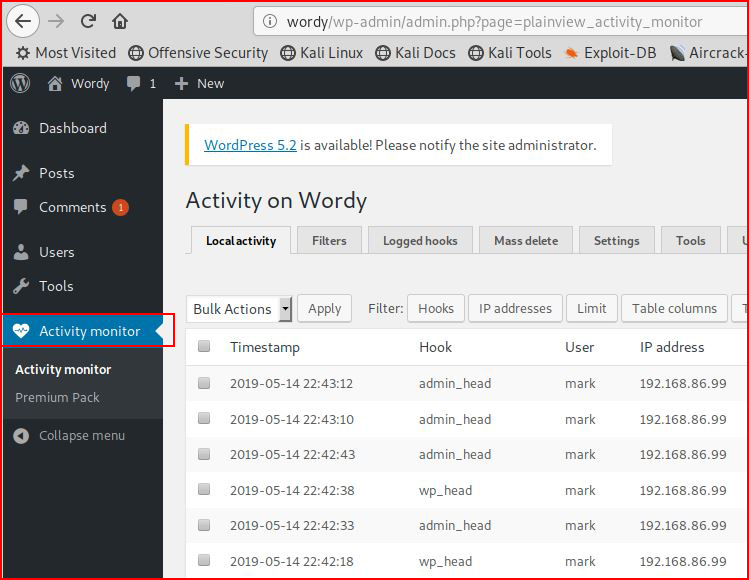Image resolution: width=749 pixels, height=580 pixels.
Task: Click the IP address column header
Action: point(672,347)
